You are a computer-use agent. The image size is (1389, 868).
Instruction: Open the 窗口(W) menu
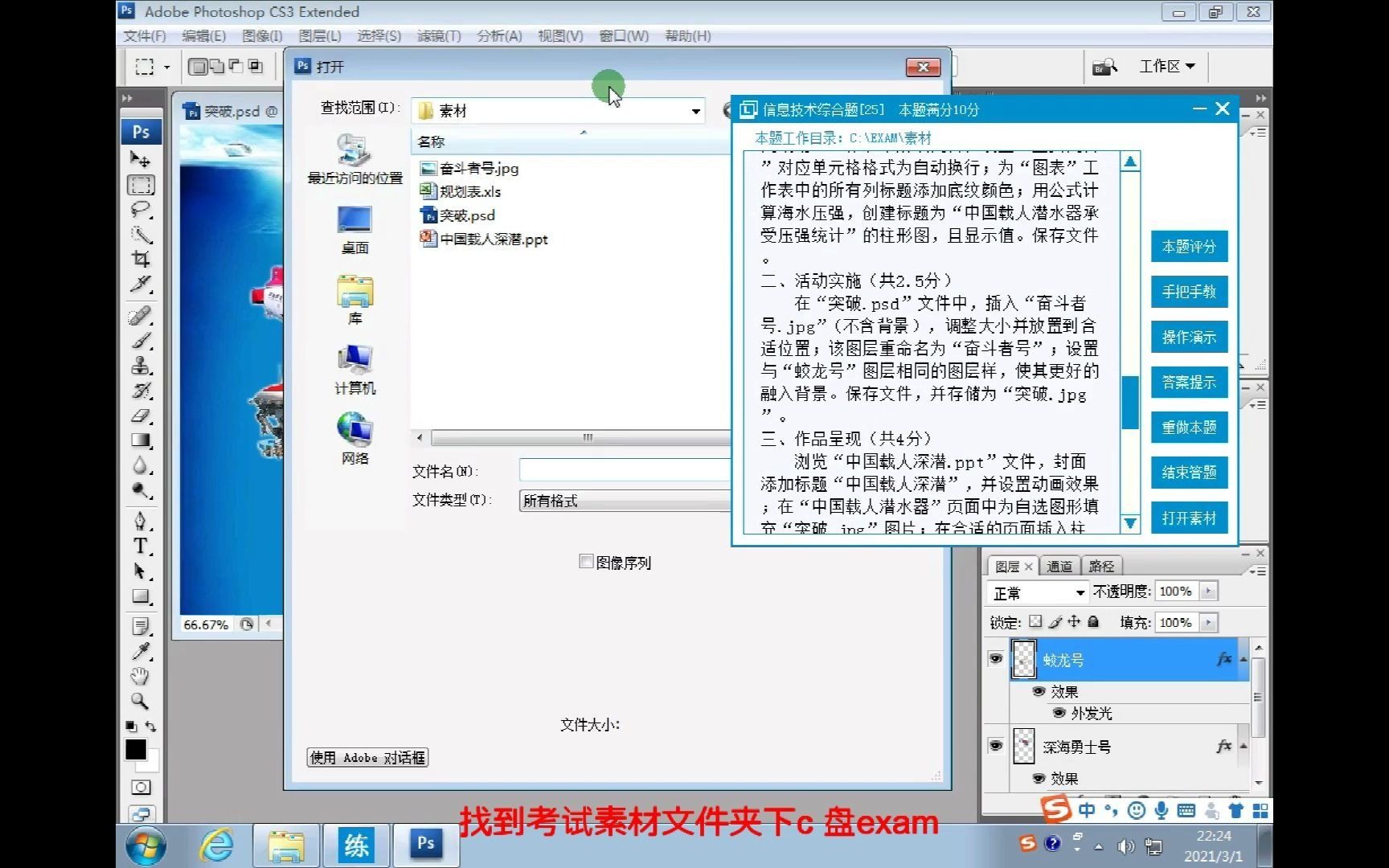(624, 36)
